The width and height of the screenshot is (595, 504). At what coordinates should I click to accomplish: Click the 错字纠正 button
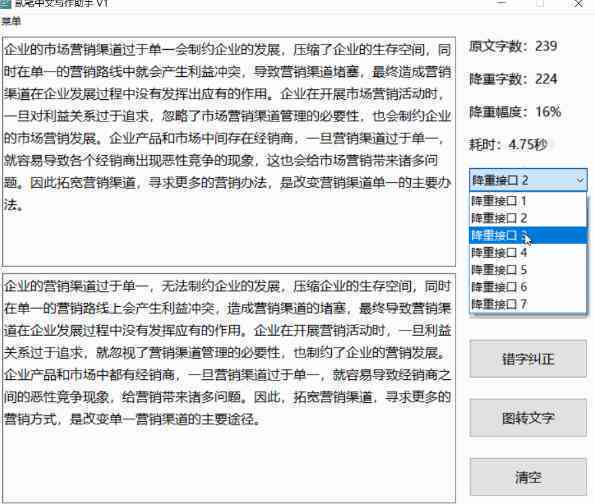[528, 359]
